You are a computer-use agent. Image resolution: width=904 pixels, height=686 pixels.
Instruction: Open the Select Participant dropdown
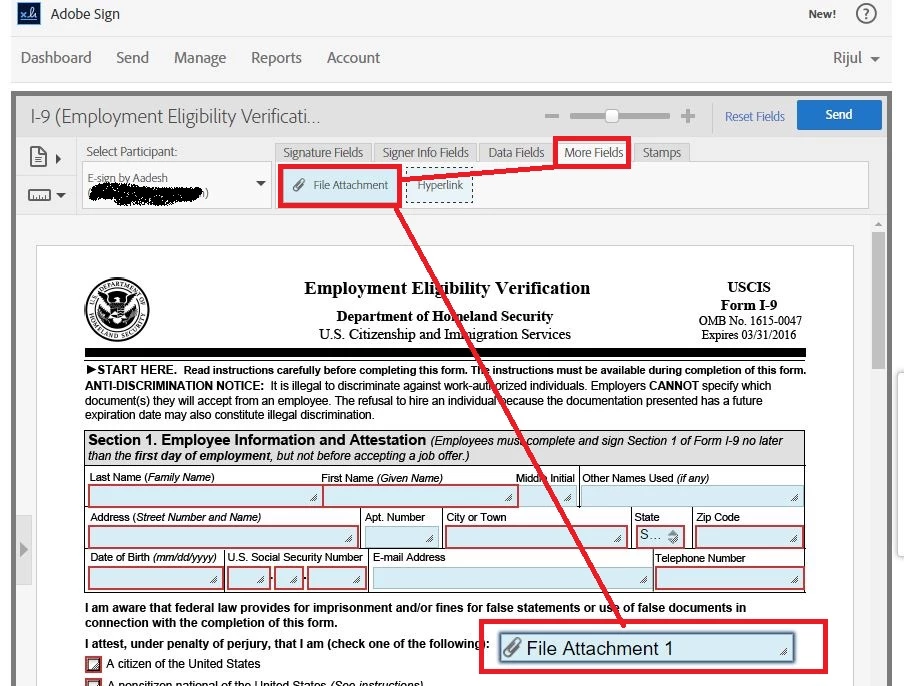click(x=176, y=185)
